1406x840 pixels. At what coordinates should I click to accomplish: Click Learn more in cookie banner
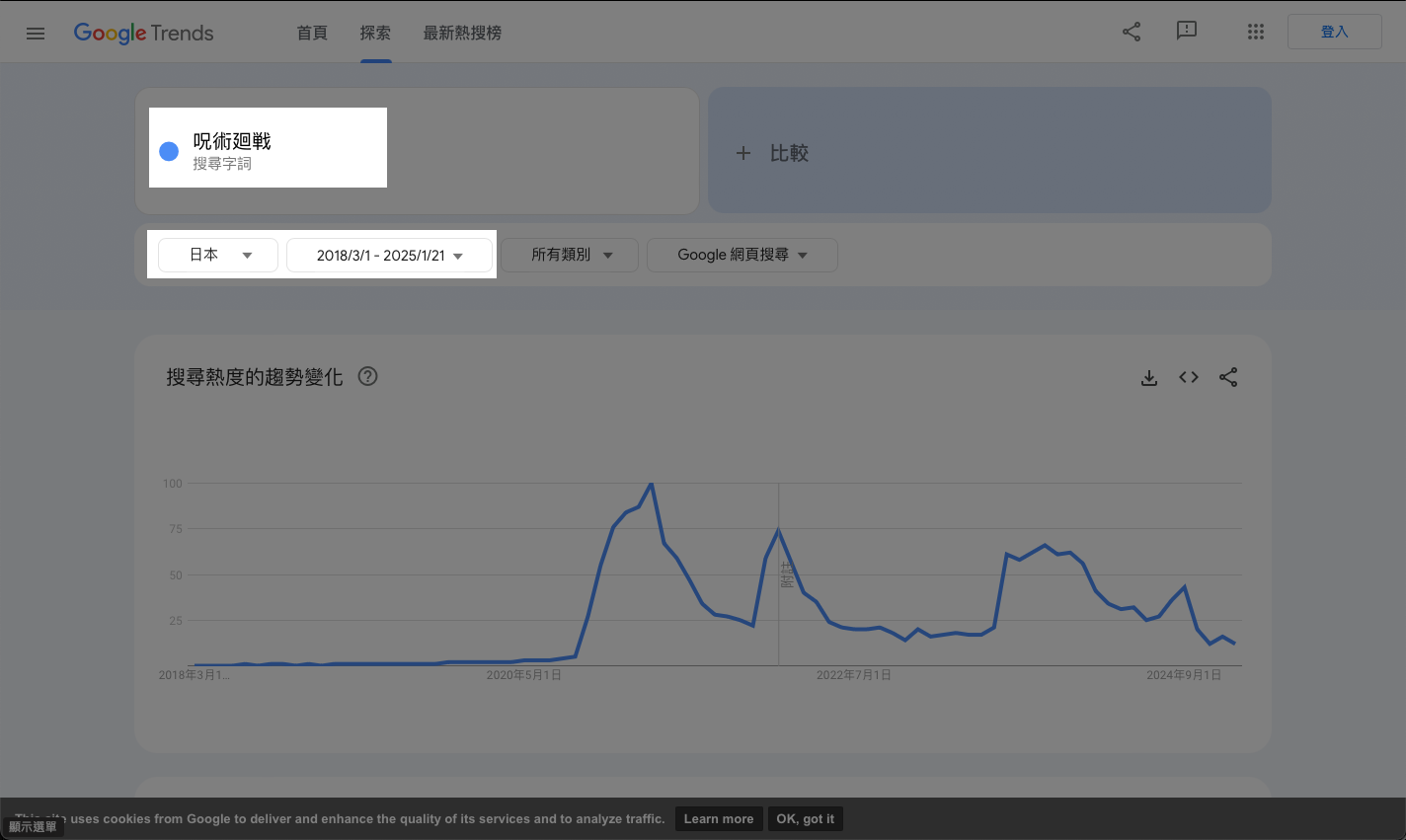click(719, 818)
